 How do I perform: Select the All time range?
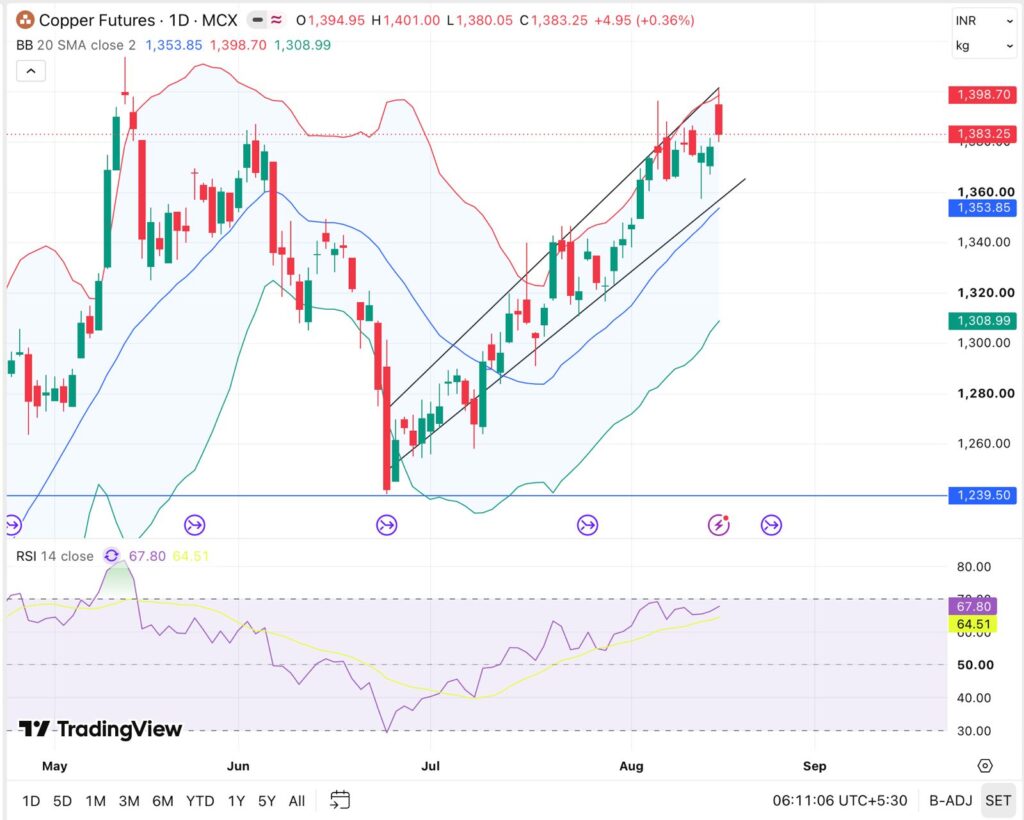click(x=296, y=800)
